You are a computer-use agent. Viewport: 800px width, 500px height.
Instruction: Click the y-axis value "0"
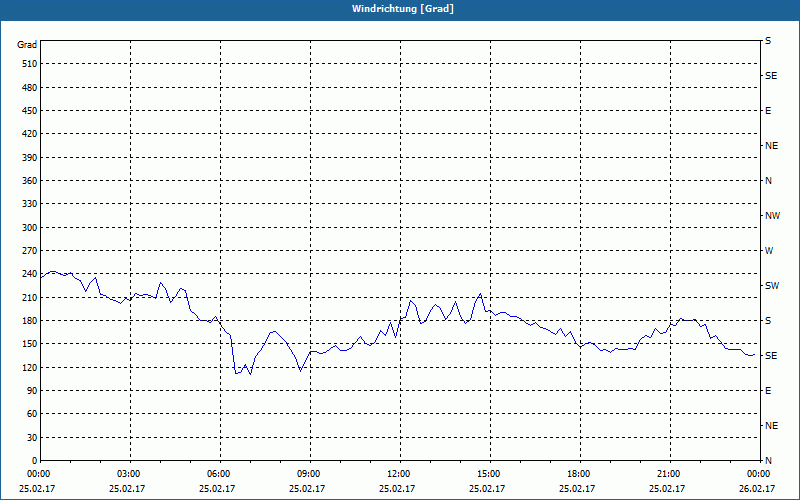35,461
